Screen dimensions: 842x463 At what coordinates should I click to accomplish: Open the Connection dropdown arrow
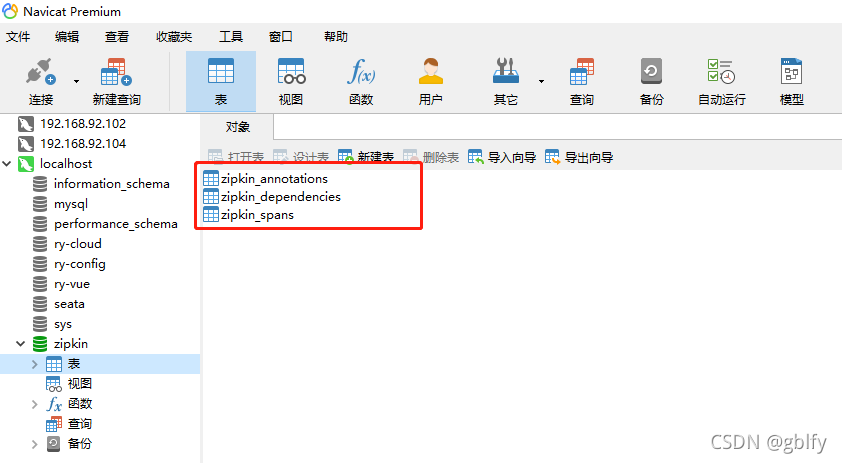click(76, 81)
